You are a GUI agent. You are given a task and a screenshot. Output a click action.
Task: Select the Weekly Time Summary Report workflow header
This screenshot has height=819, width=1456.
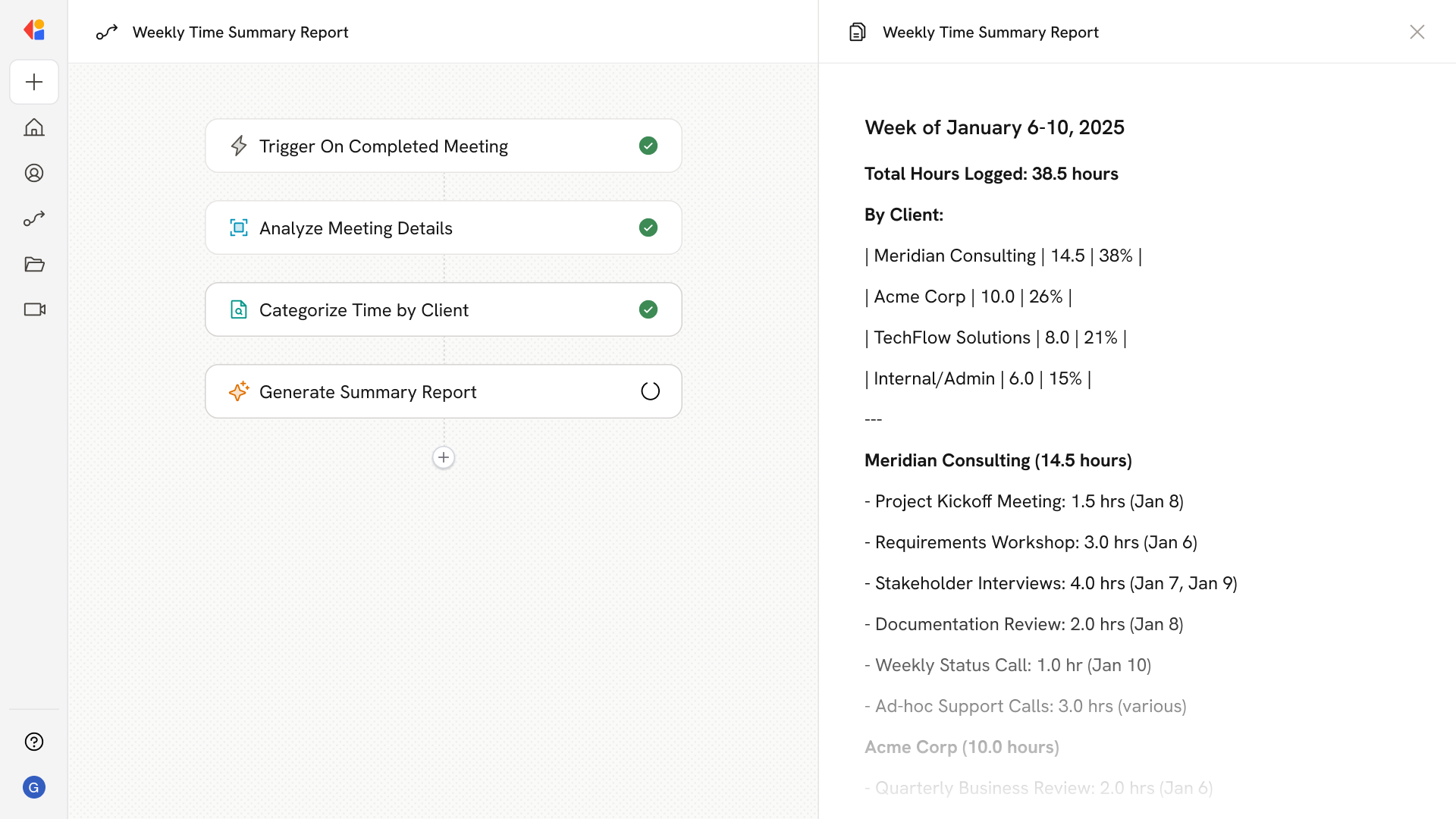pos(240,32)
